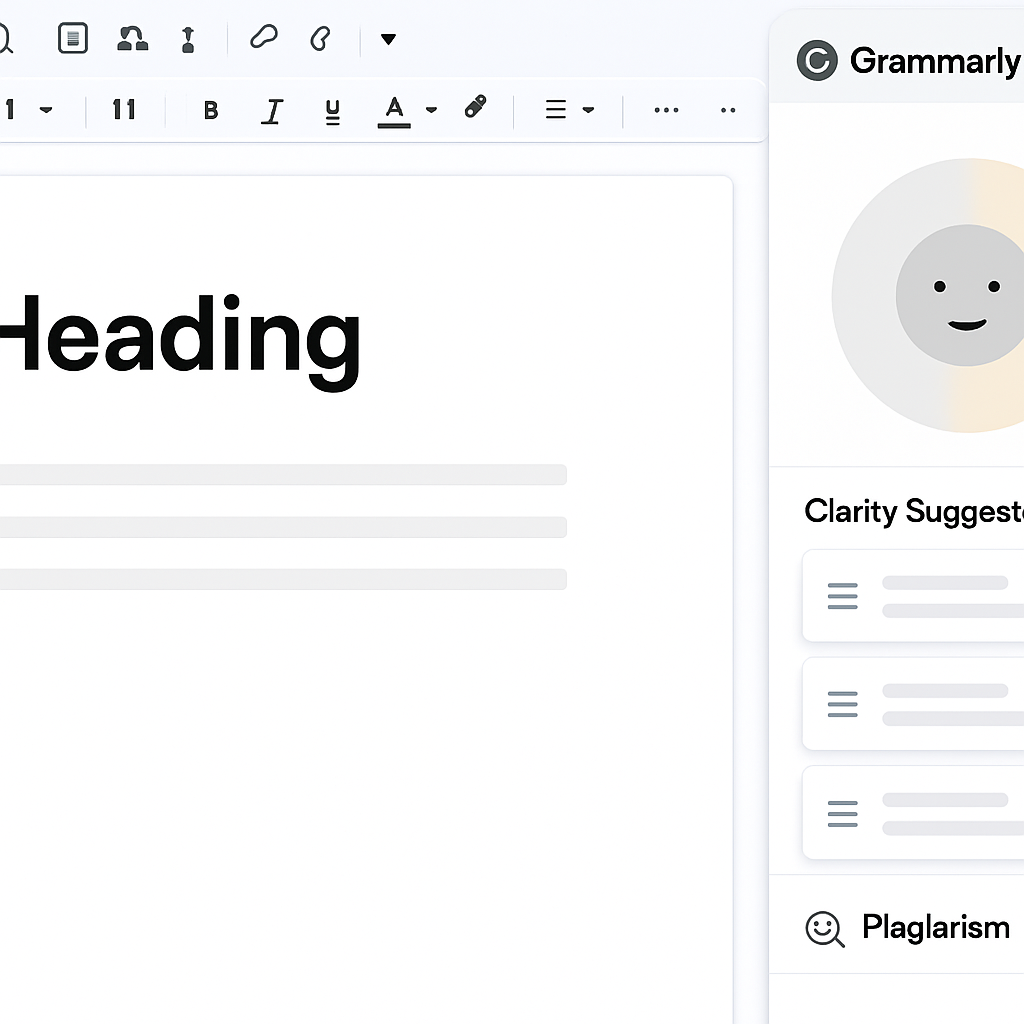Open the black triangle dropdown in top toolbar

coord(388,39)
